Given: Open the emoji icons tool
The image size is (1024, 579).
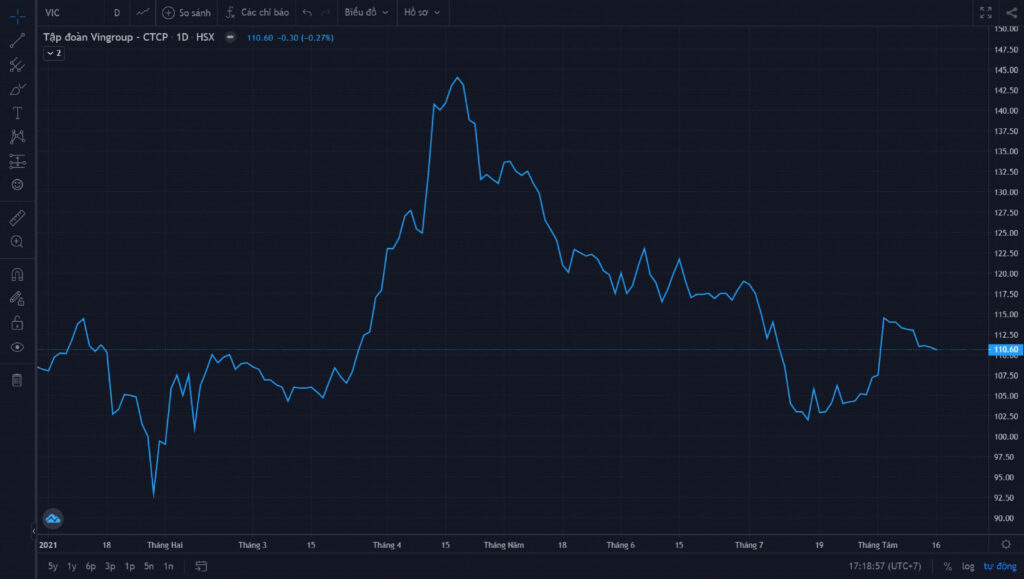Looking at the screenshot, I should (18, 185).
